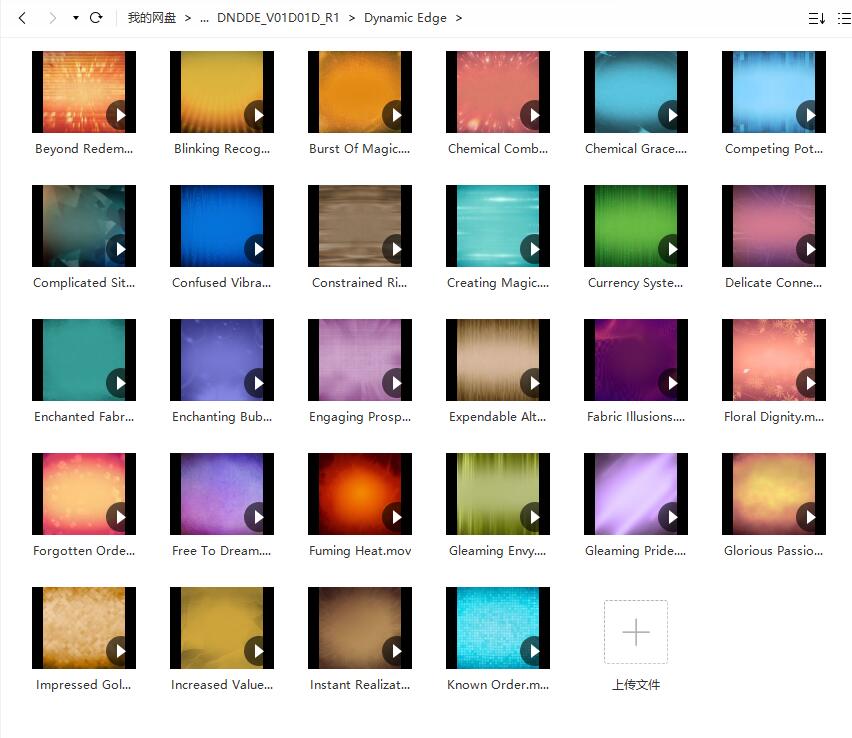The image size is (852, 738).
Task: Play the Complicated Sit... video
Action: (120, 249)
